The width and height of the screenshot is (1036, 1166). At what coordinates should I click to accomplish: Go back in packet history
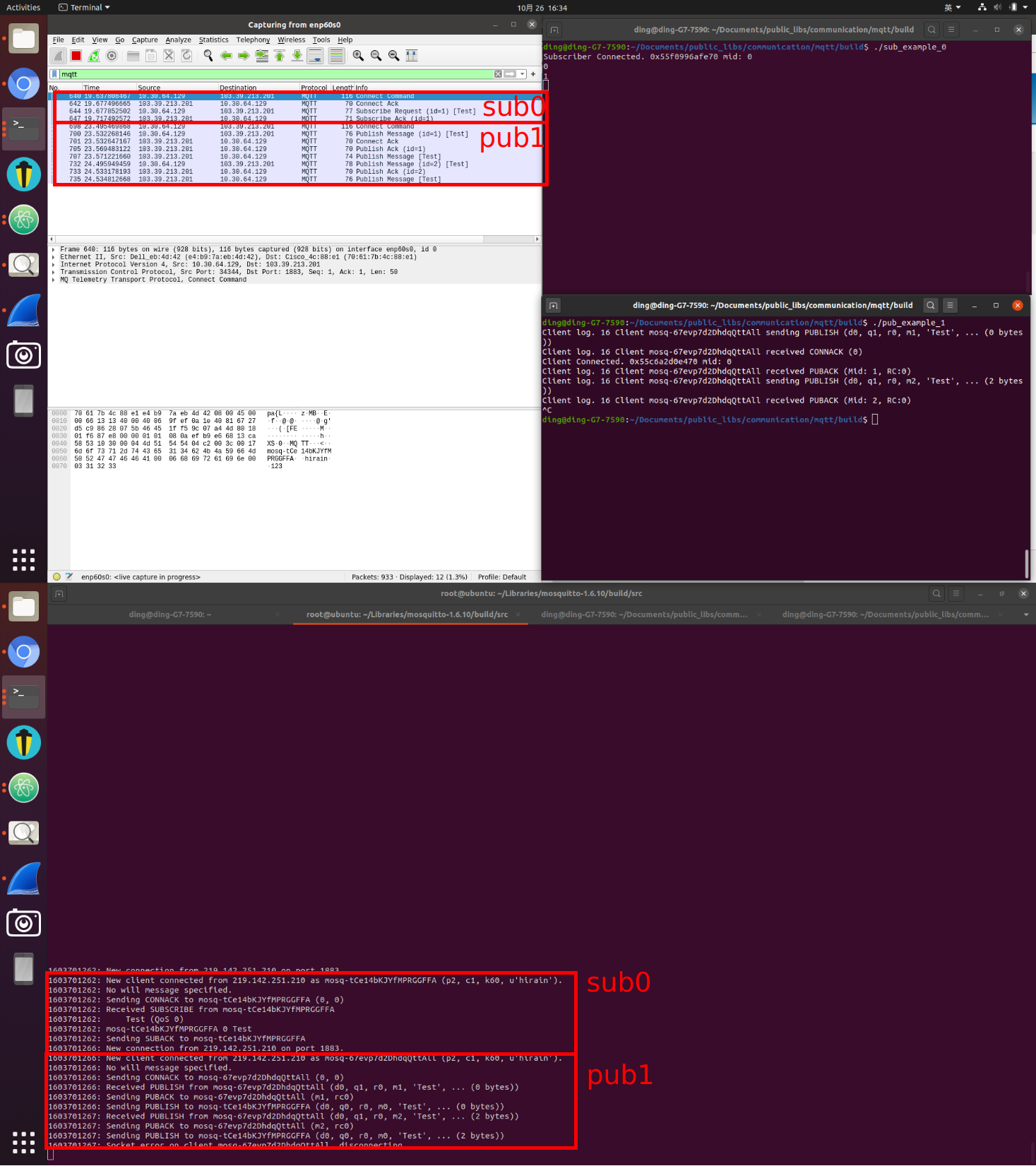226,56
